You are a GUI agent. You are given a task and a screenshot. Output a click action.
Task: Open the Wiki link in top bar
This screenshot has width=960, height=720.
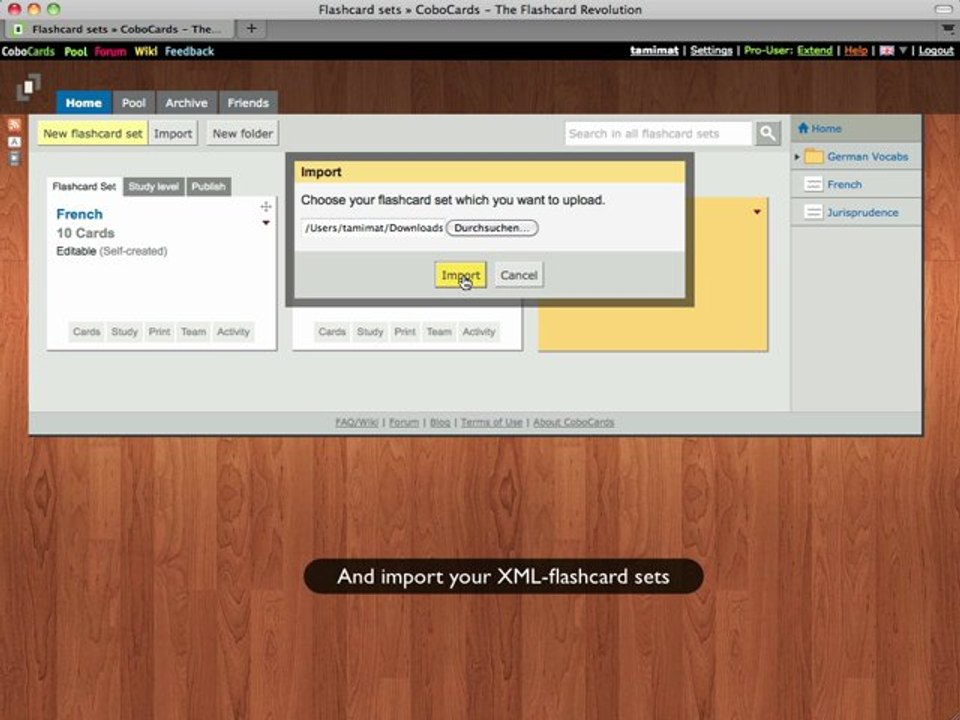pos(146,51)
